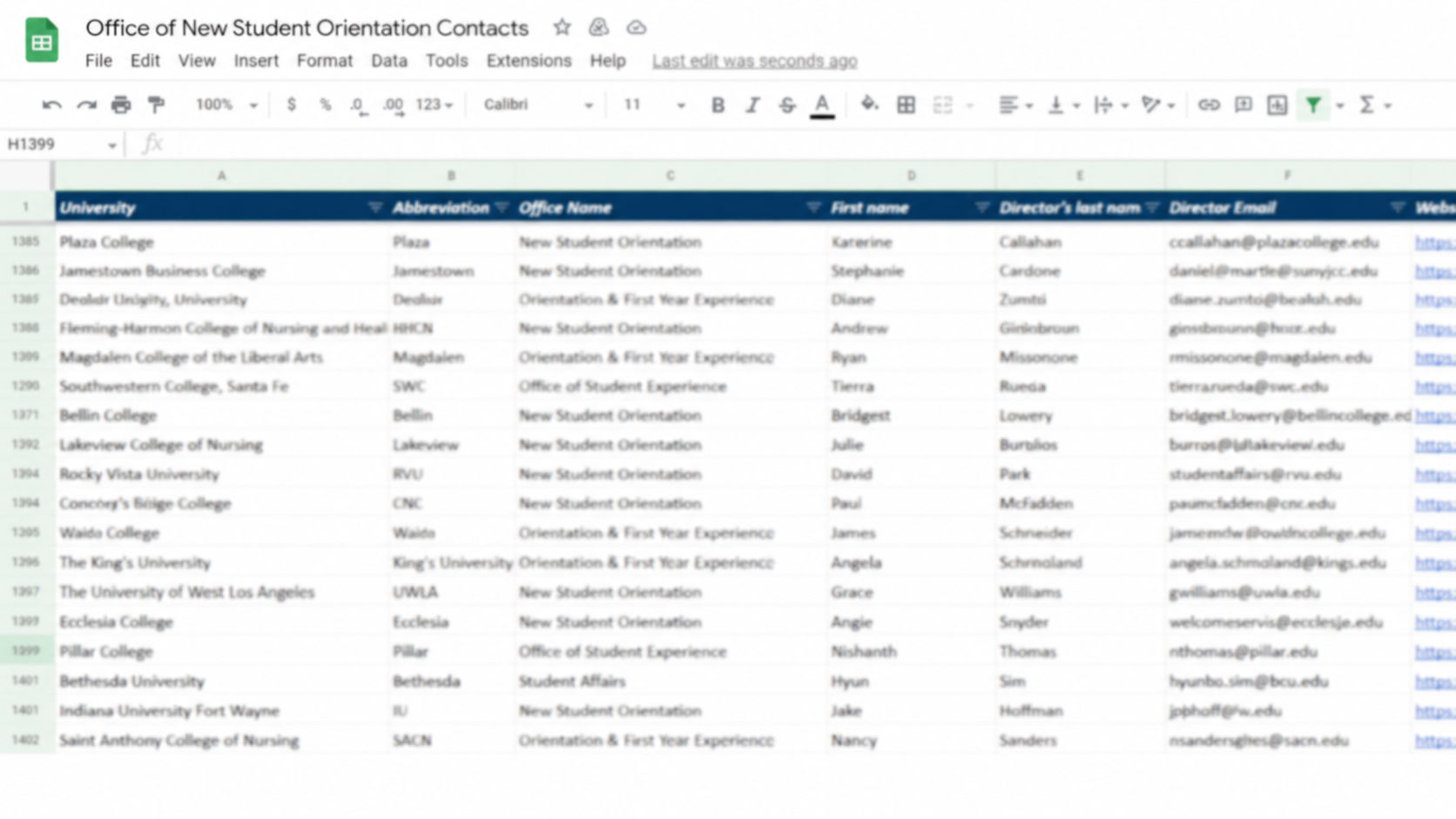
Task: Insert a comment
Action: (1244, 105)
